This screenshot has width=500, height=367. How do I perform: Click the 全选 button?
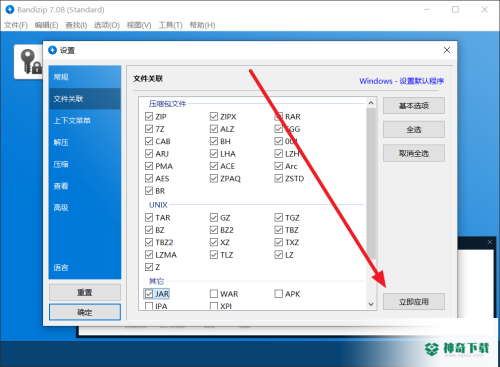[x=414, y=129]
